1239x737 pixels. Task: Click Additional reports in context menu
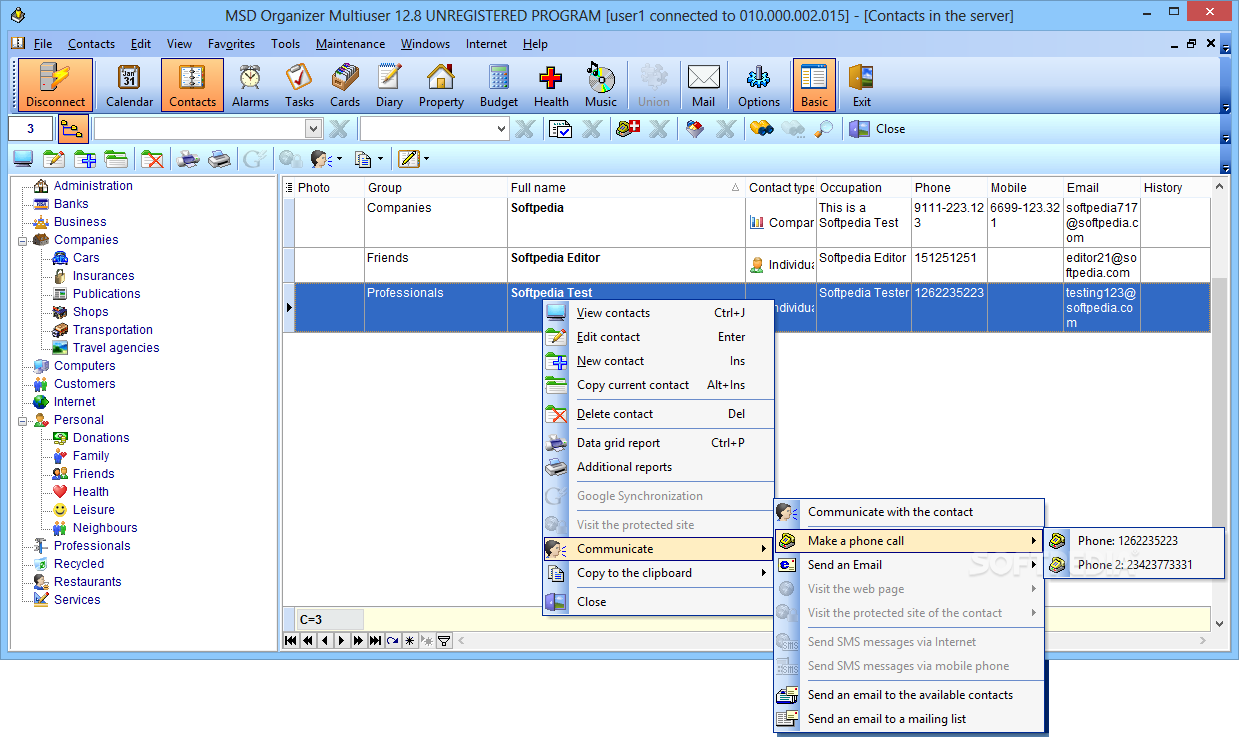(658, 467)
